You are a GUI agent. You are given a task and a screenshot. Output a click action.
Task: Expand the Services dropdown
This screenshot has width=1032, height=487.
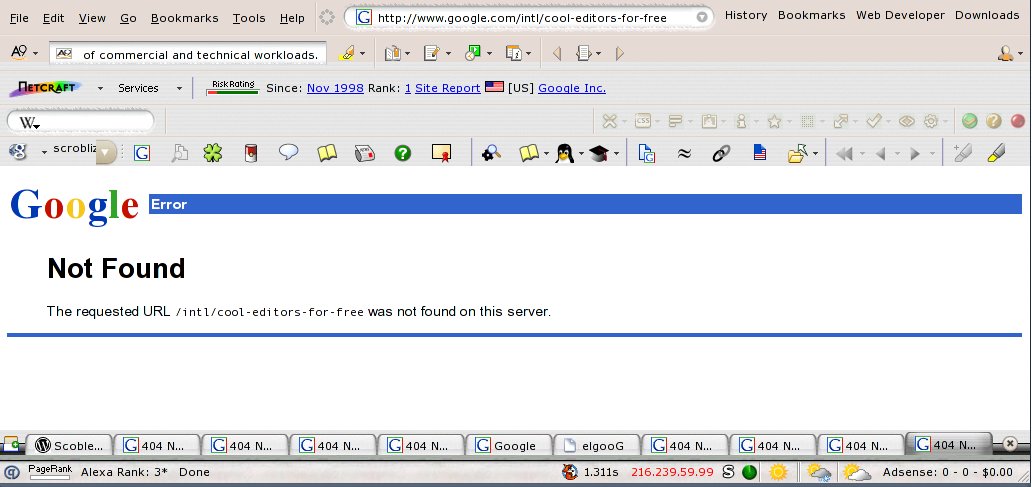tap(179, 88)
